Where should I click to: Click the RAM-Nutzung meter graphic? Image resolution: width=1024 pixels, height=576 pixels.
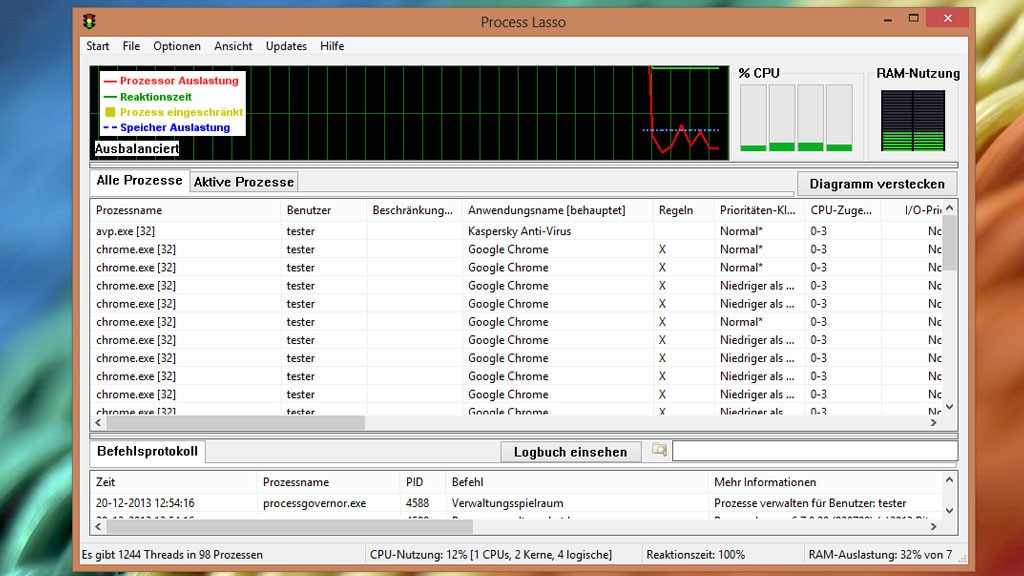(x=912, y=121)
